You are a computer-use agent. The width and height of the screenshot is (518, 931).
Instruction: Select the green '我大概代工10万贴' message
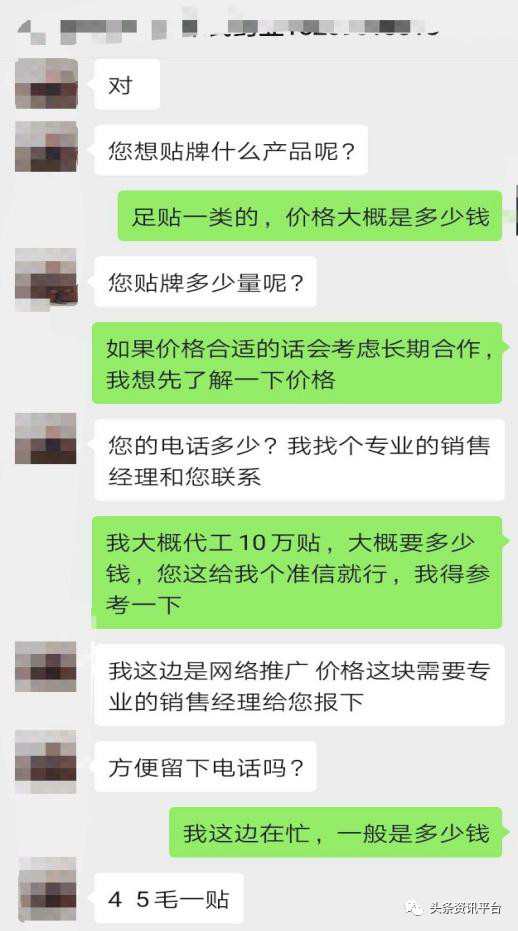tap(297, 572)
